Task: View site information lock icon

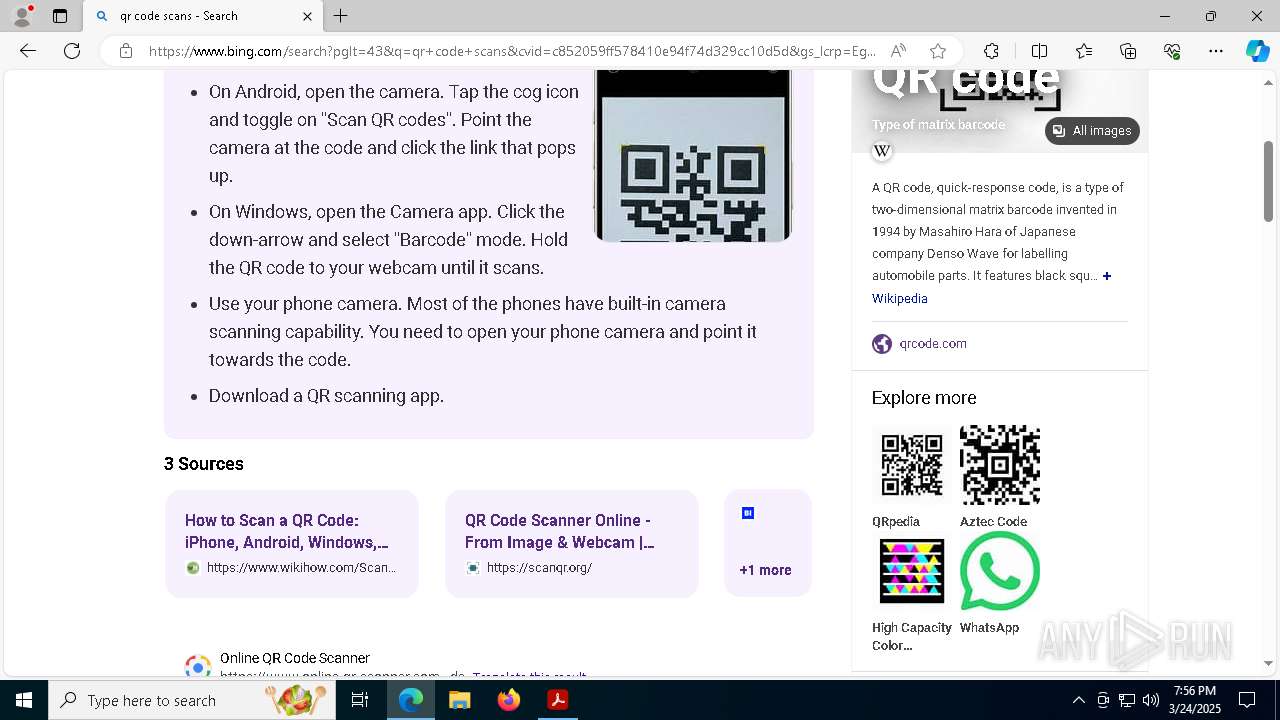Action: (126, 51)
